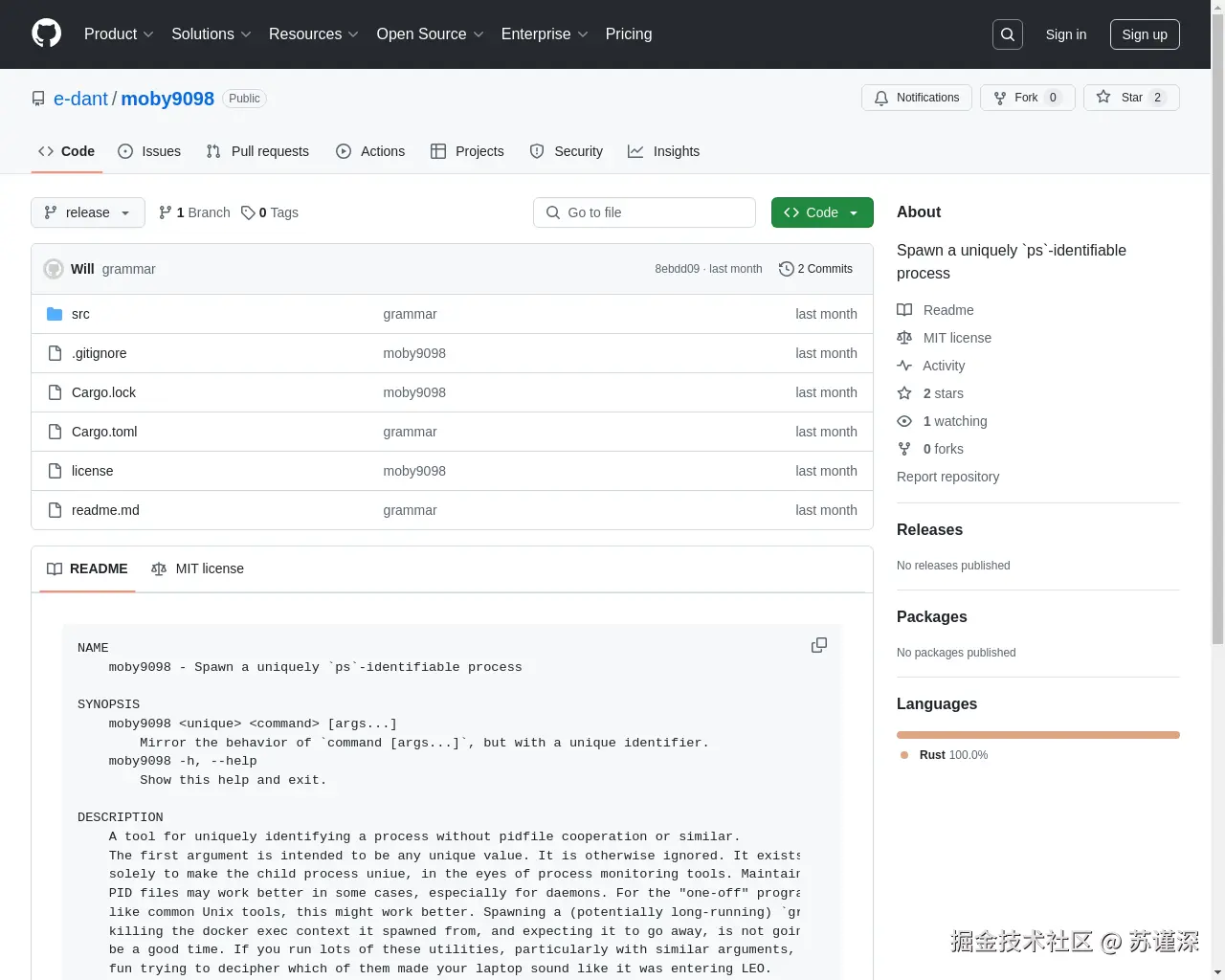Click the Star icon

pos(1103,98)
